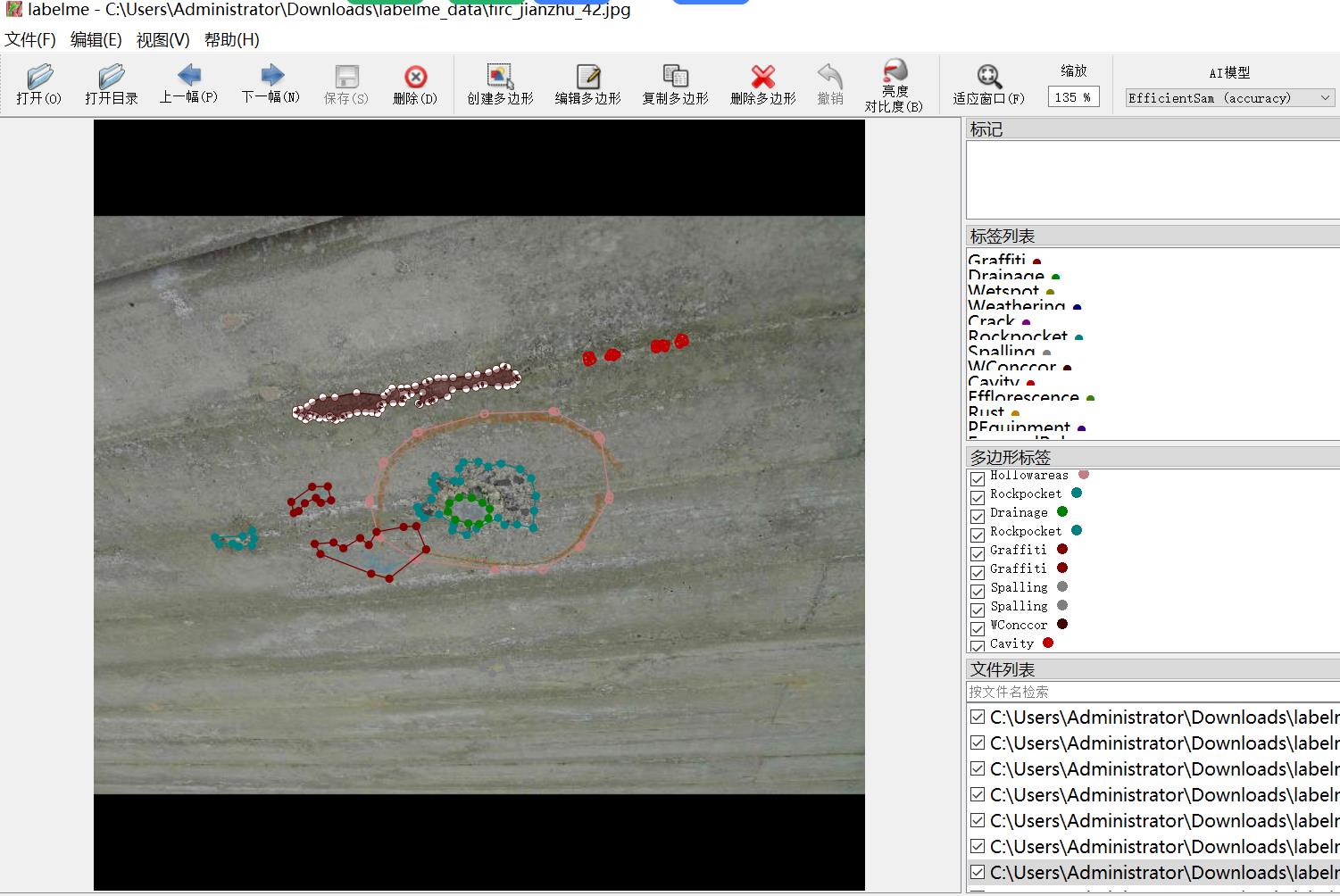
Task: Open Brightness Contrast (亮度对比度) tool
Action: point(894,85)
